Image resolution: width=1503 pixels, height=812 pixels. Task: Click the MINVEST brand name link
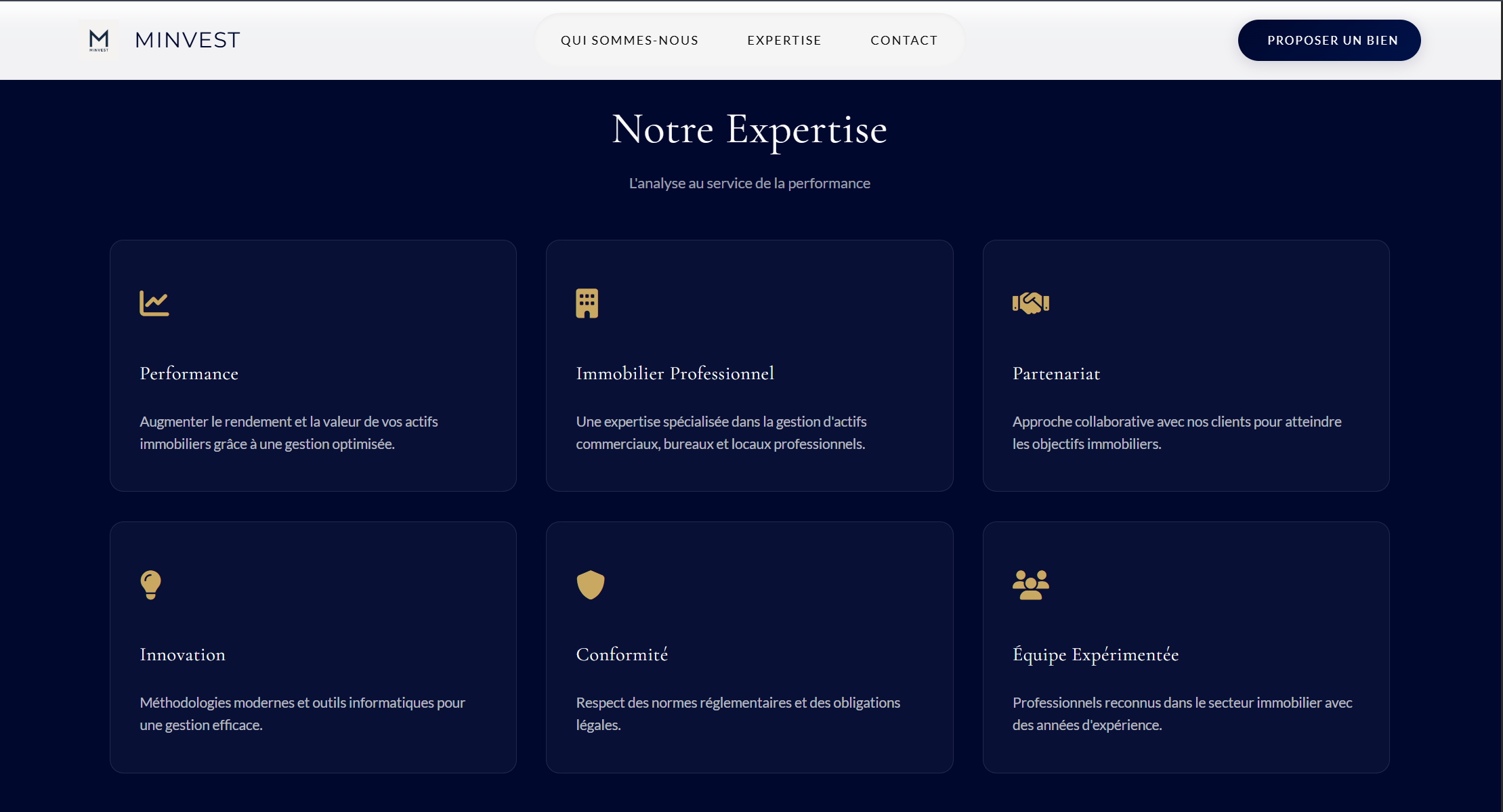[x=188, y=40]
